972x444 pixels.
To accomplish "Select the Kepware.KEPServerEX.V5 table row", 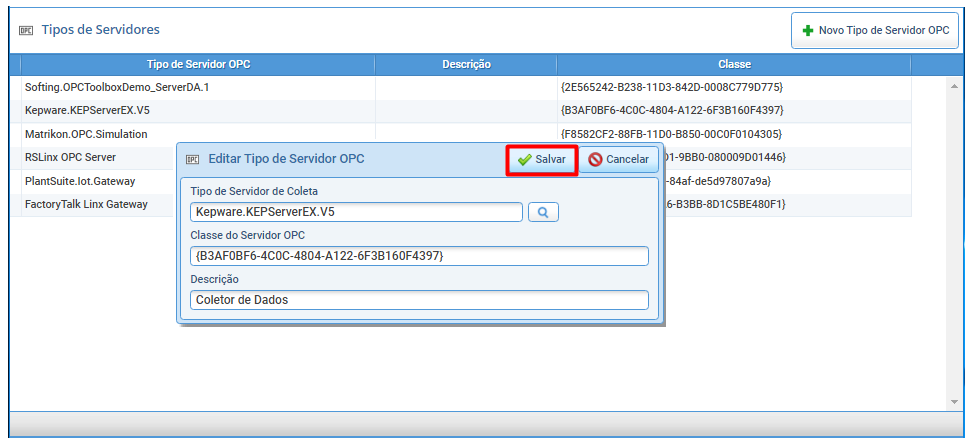I will (460, 111).
